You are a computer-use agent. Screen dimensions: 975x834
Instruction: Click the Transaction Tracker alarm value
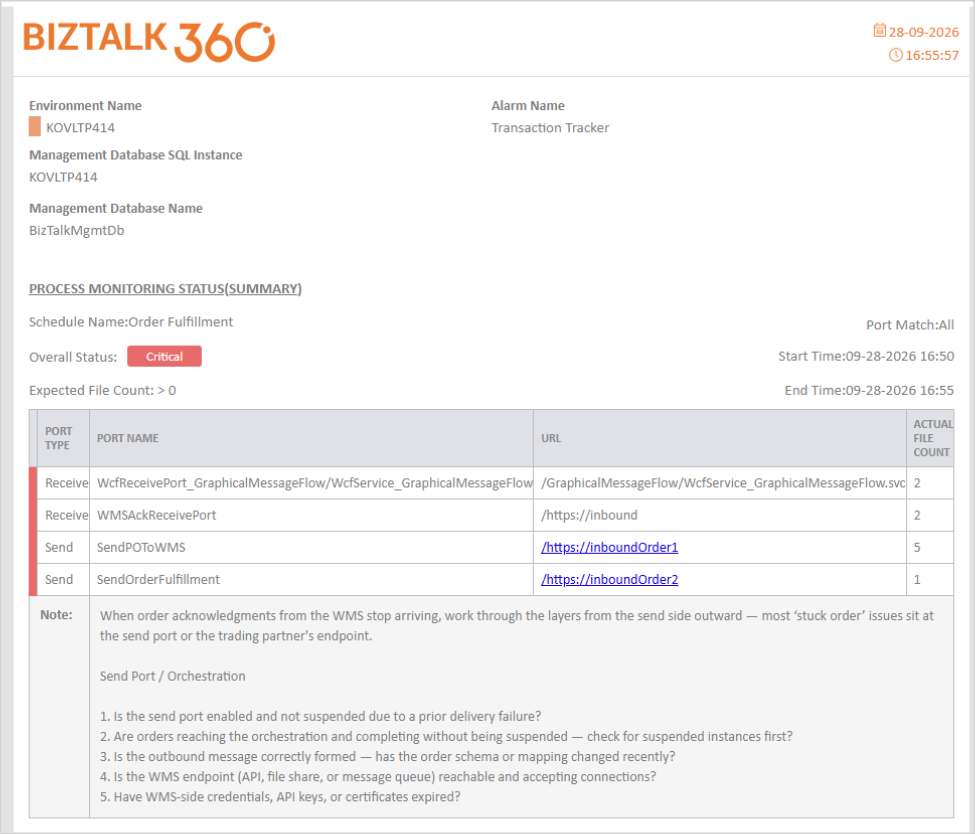point(550,127)
